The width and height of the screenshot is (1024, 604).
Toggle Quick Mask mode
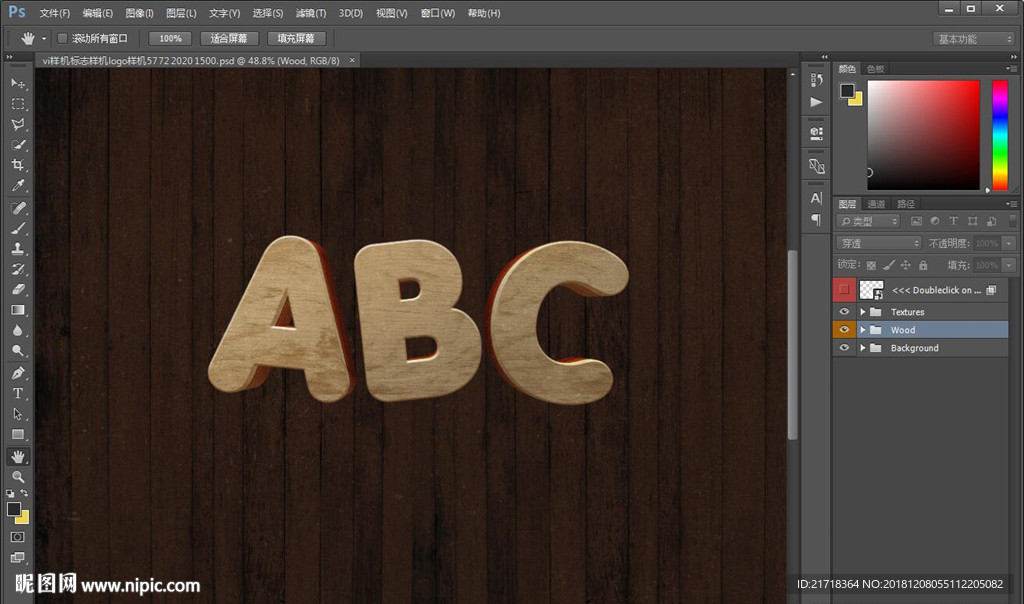click(x=18, y=537)
